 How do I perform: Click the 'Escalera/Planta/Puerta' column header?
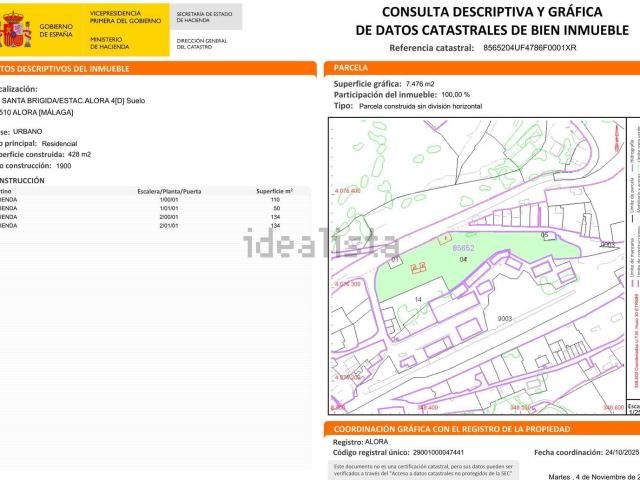click(169, 191)
